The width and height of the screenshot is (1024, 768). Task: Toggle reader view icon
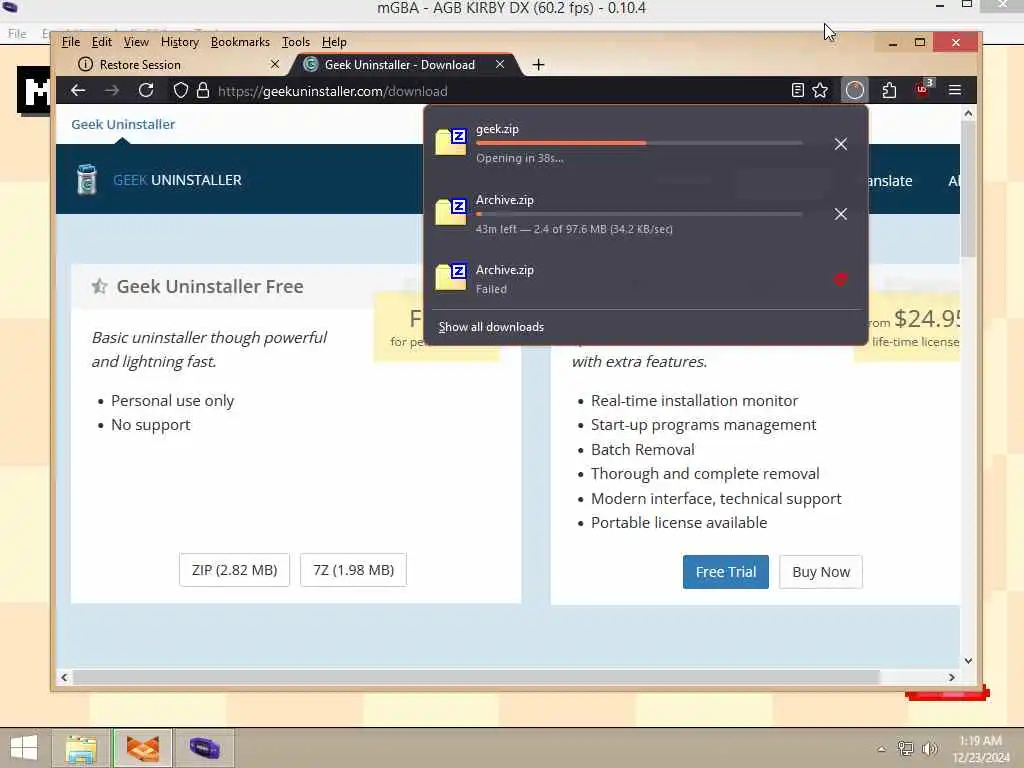click(797, 90)
